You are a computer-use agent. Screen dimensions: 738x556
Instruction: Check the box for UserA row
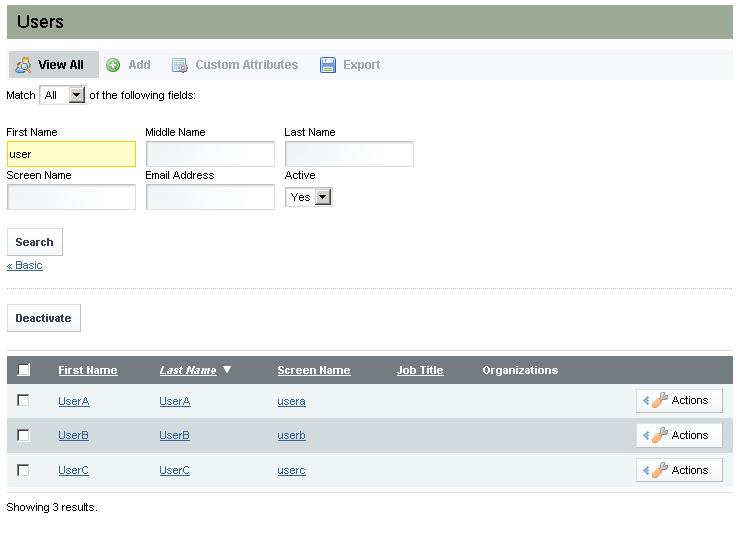pyautogui.click(x=24, y=401)
